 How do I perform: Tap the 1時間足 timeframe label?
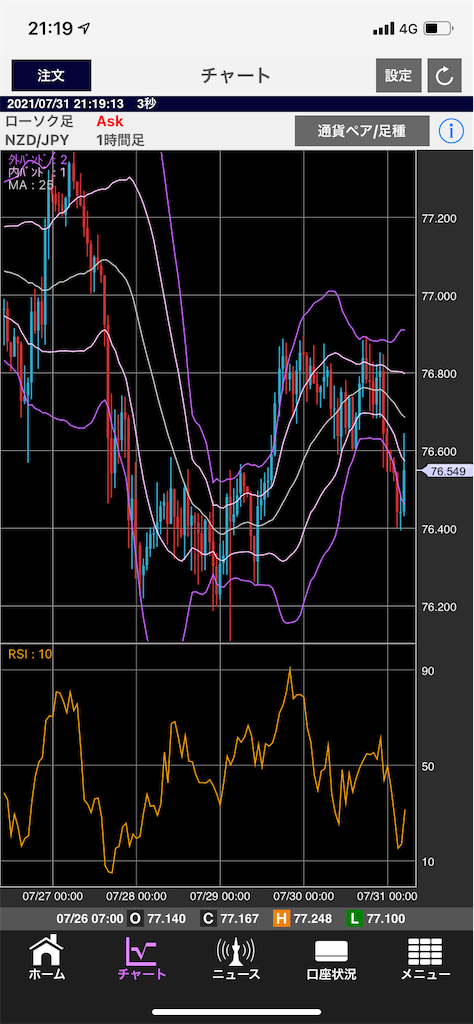coord(121,139)
